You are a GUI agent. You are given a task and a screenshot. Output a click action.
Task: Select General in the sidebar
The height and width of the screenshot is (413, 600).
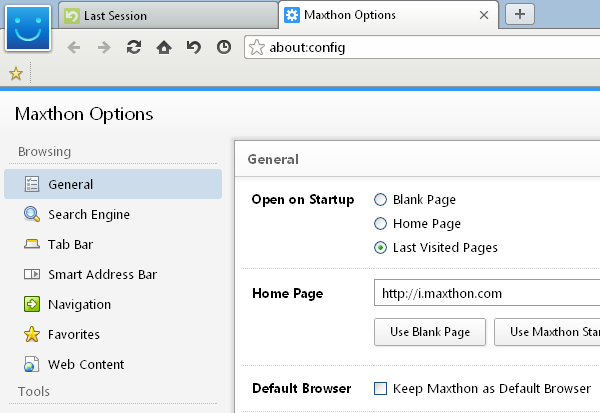113,184
